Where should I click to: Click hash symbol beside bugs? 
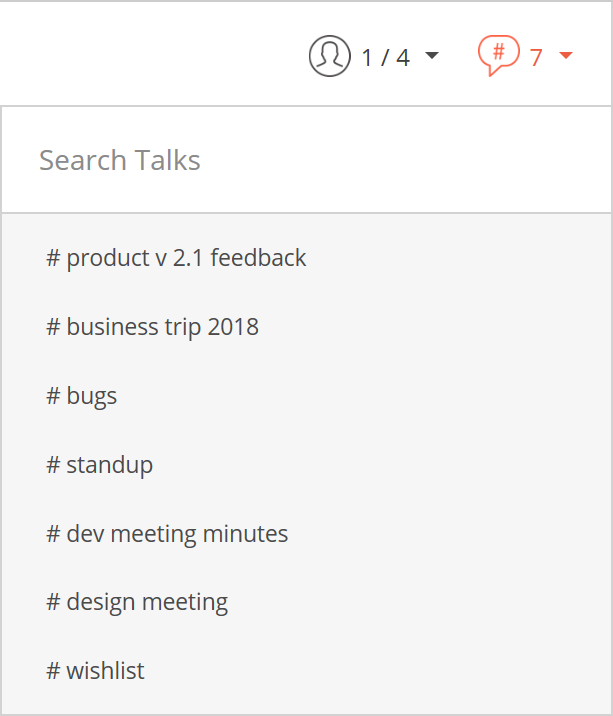(53, 395)
